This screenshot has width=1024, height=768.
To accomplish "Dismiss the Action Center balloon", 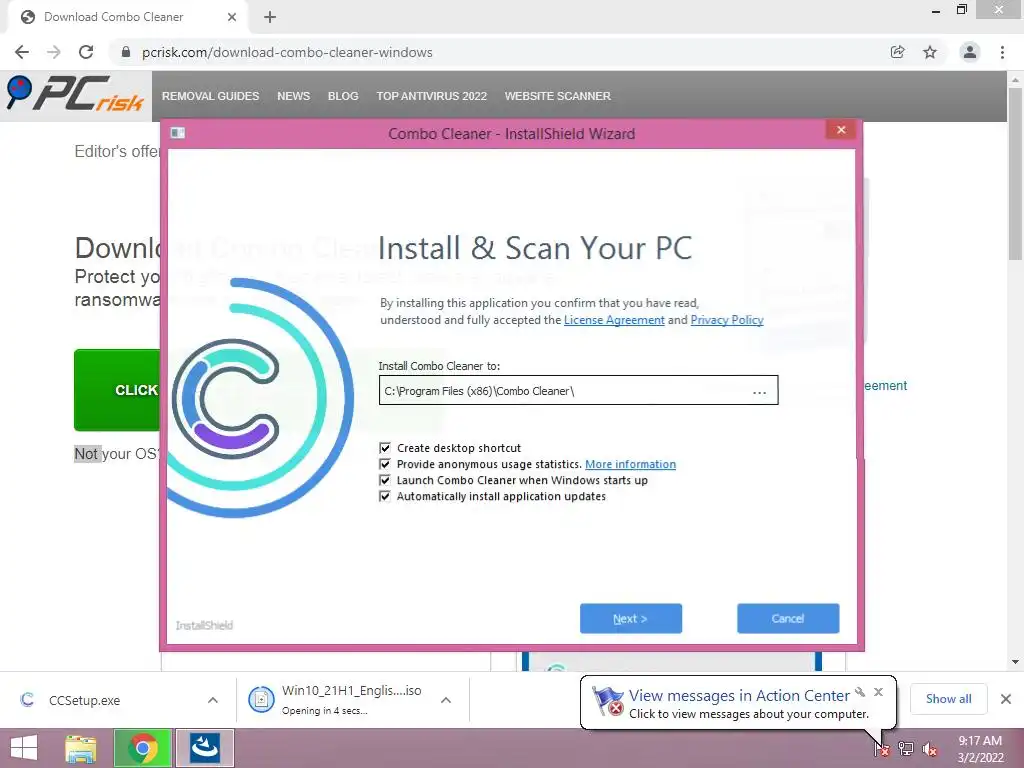I will (878, 692).
